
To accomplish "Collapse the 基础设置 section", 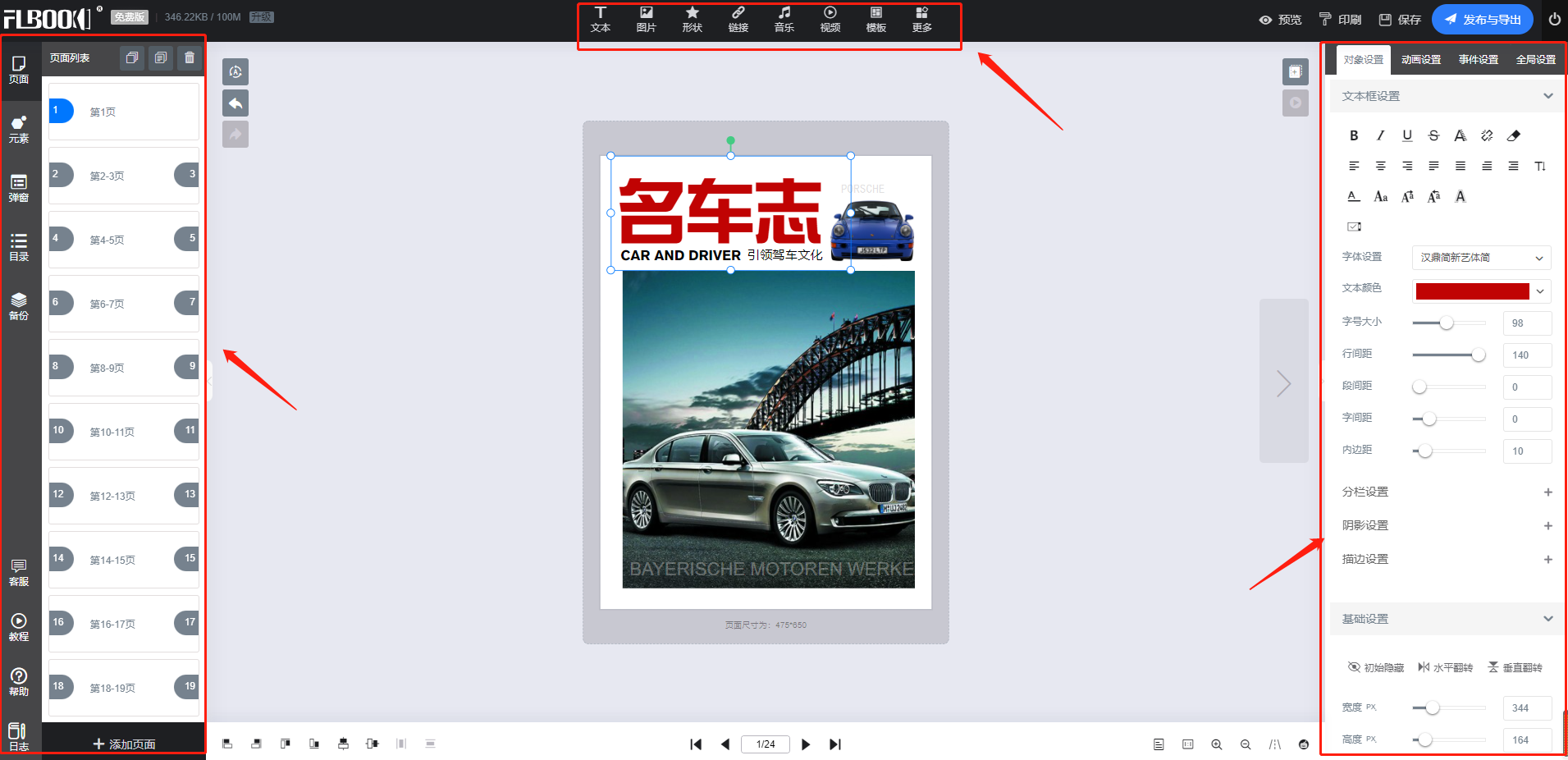I will [1547, 619].
